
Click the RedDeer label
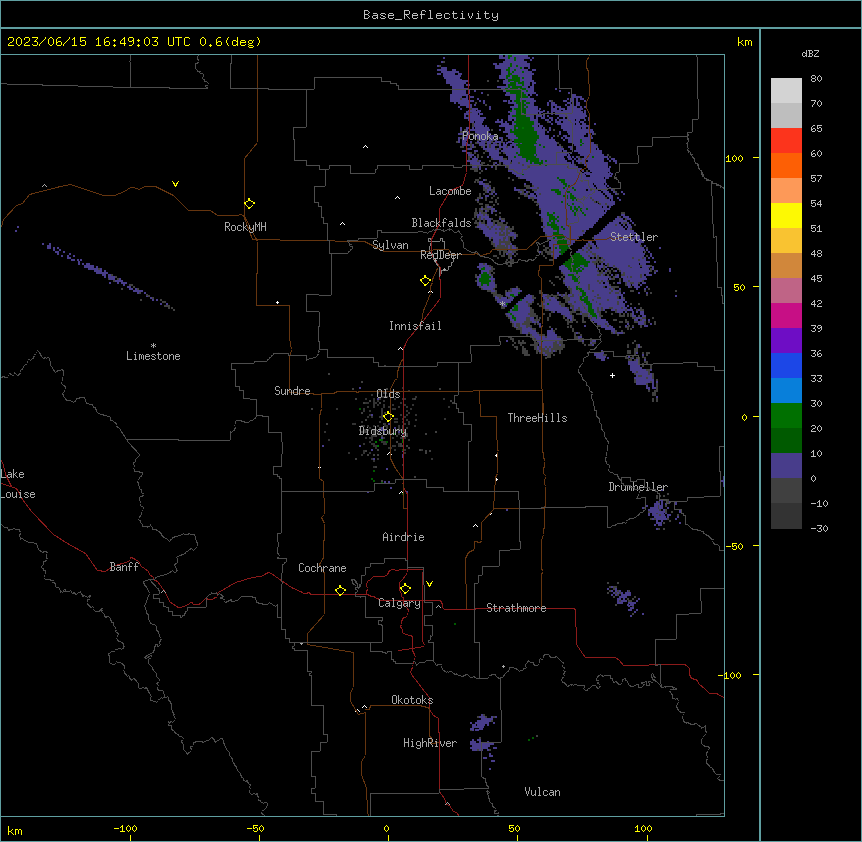tap(440, 255)
